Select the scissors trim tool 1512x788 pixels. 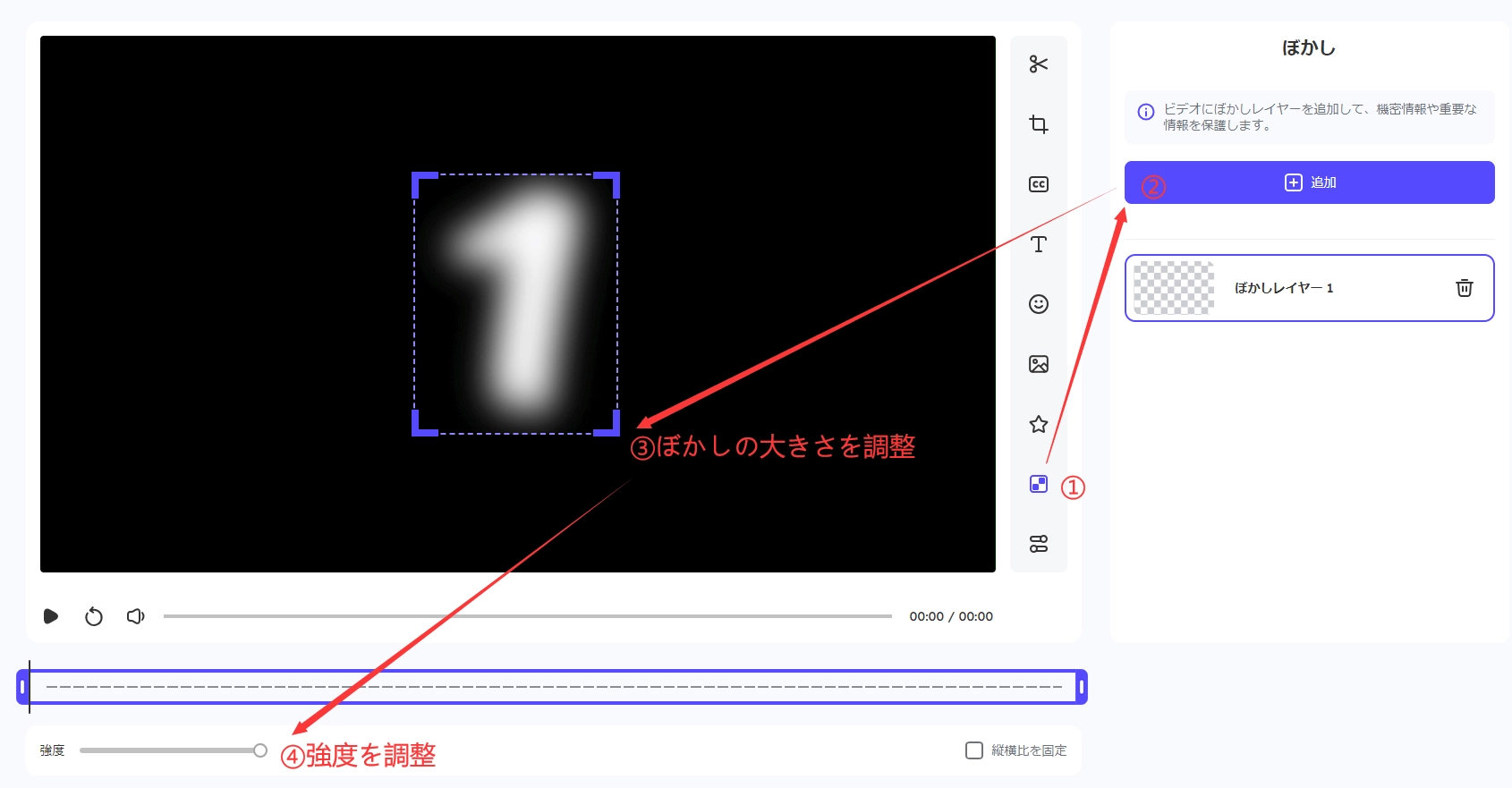[1038, 64]
